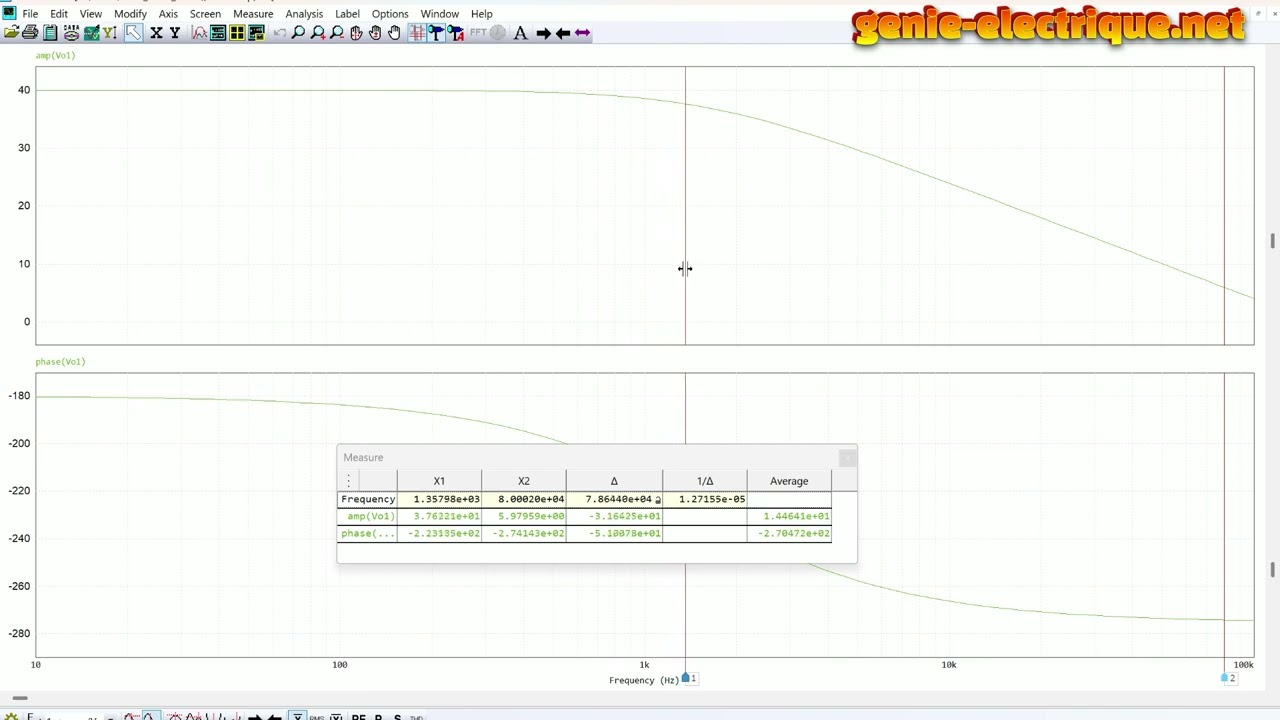Click the phase(Vo1) plot title label
Viewport: 1280px width, 720px height.
click(x=60, y=361)
